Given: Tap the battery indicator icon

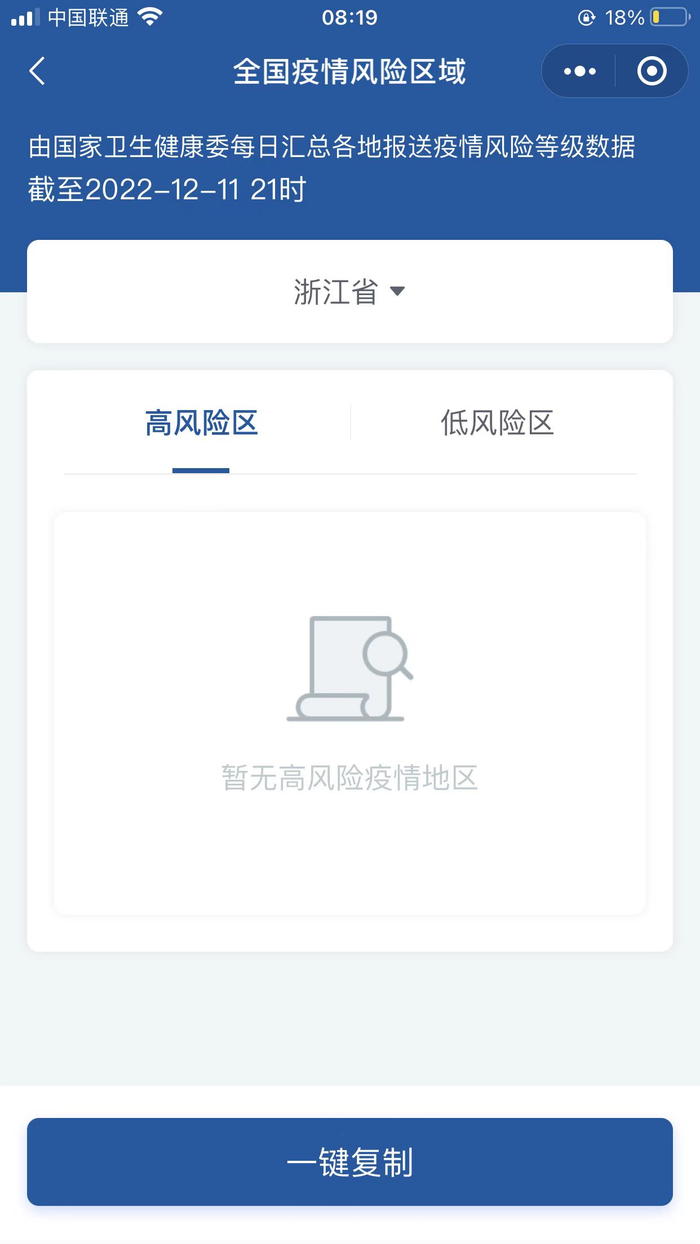Looking at the screenshot, I should pyautogui.click(x=669, y=17).
